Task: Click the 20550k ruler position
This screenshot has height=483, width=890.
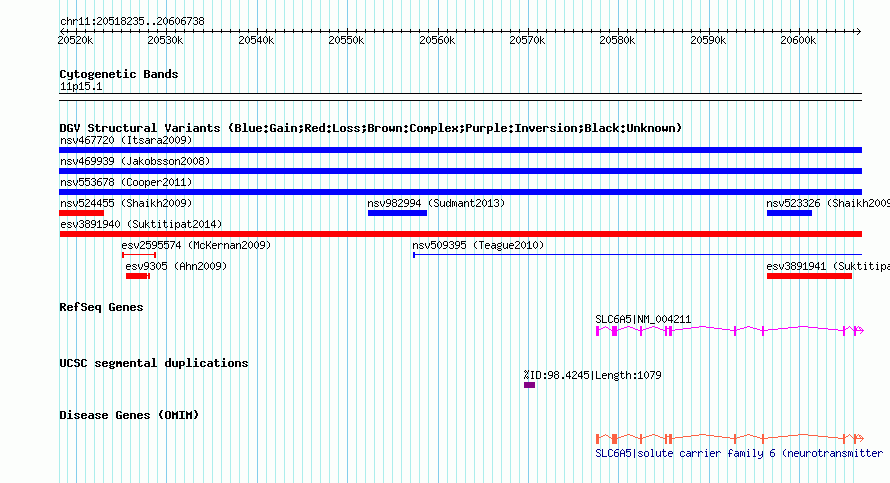Action: click(x=346, y=40)
